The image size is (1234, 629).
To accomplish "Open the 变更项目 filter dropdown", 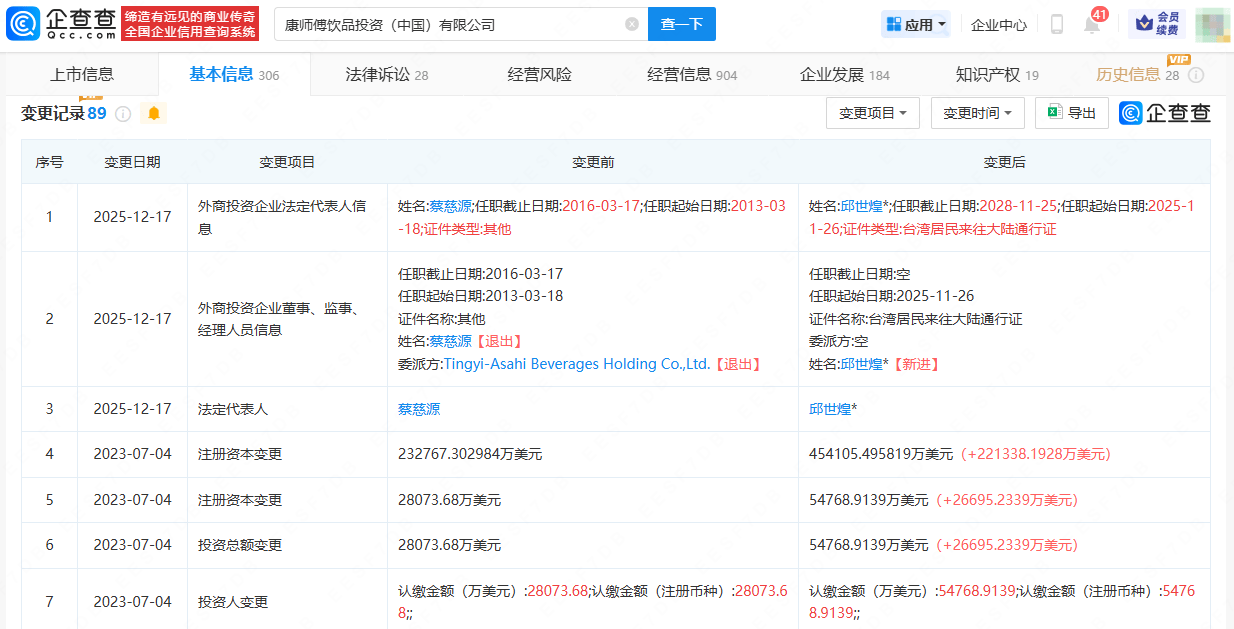I will pos(872,113).
